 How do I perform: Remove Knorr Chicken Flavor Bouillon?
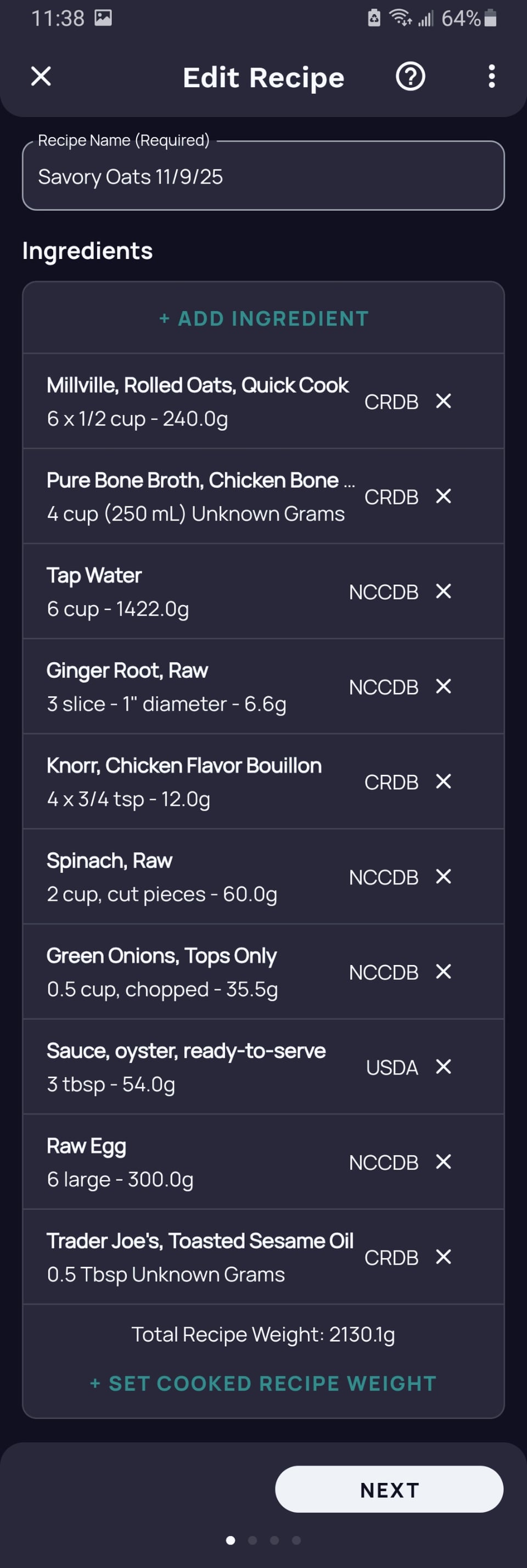pos(444,781)
